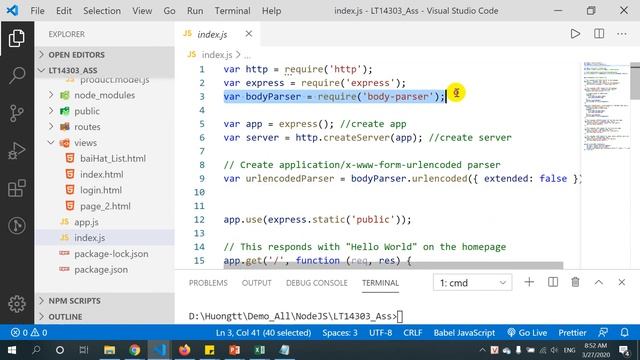Close the terminal panel
Viewport: 640px width, 360px height.
pyautogui.click(x=622, y=282)
